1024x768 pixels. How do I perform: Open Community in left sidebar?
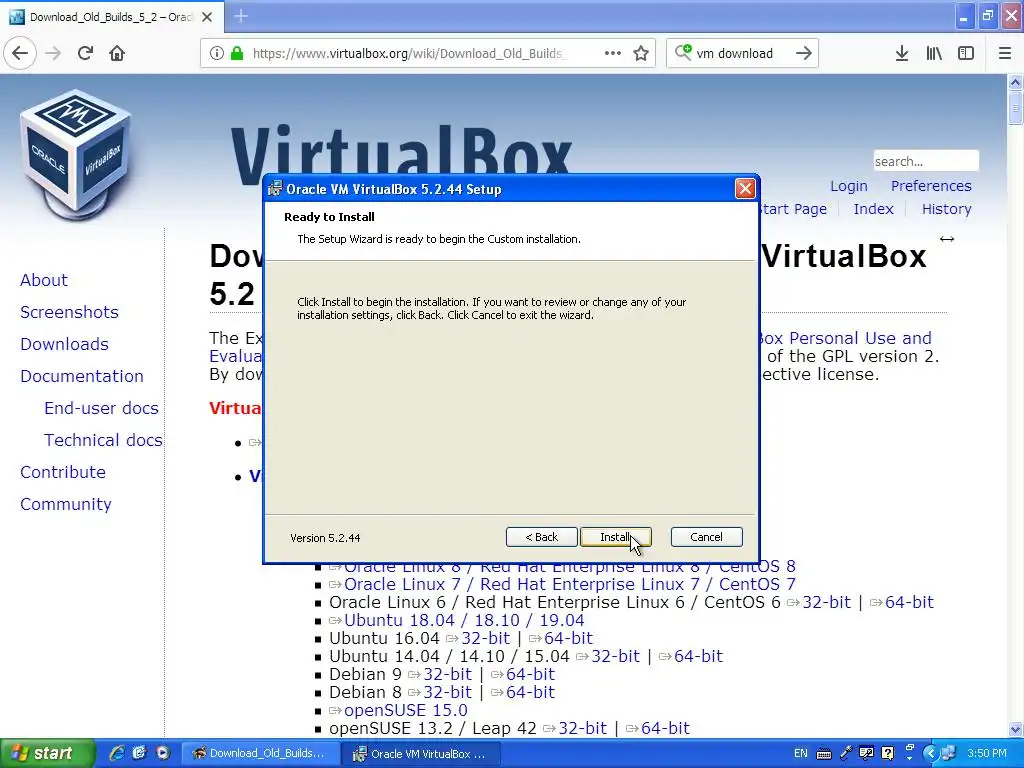pos(66,504)
